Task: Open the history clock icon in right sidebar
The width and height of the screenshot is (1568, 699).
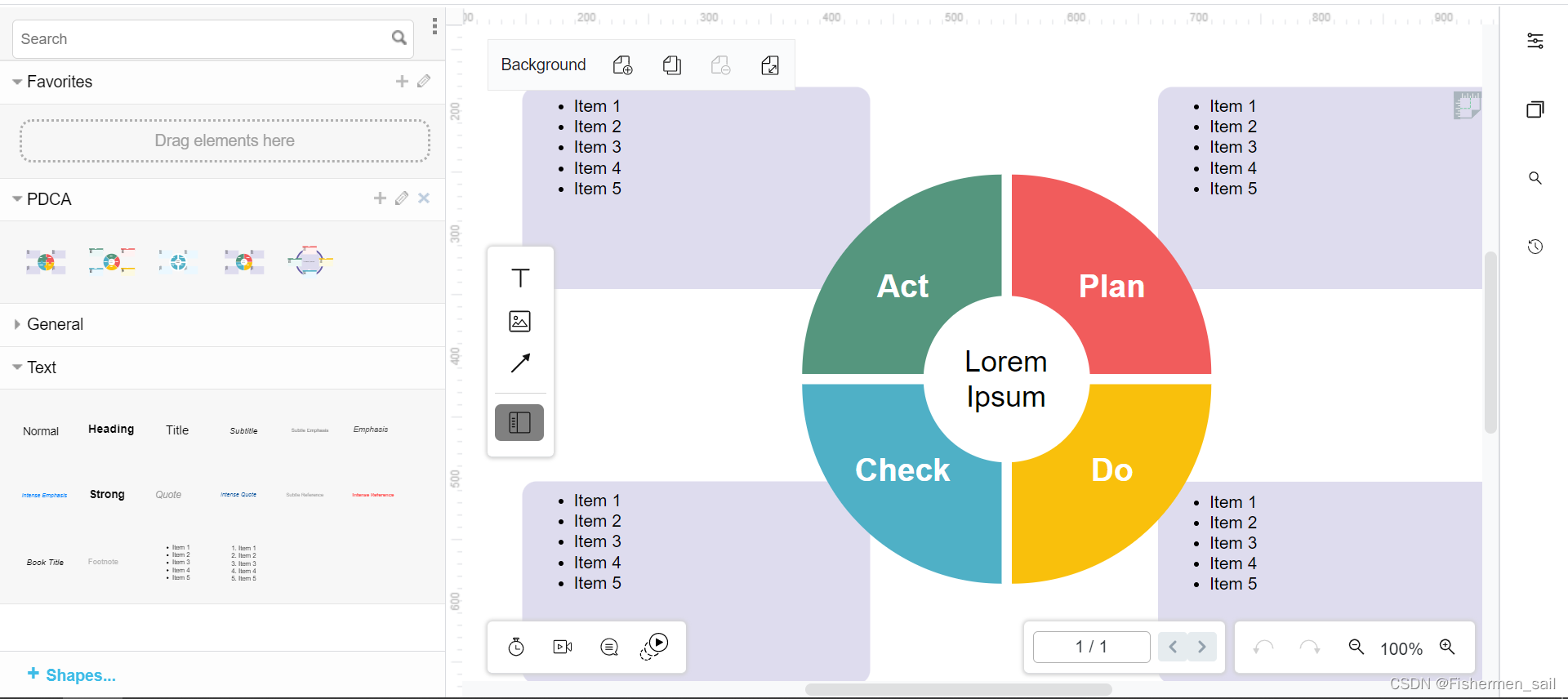Action: (1535, 247)
